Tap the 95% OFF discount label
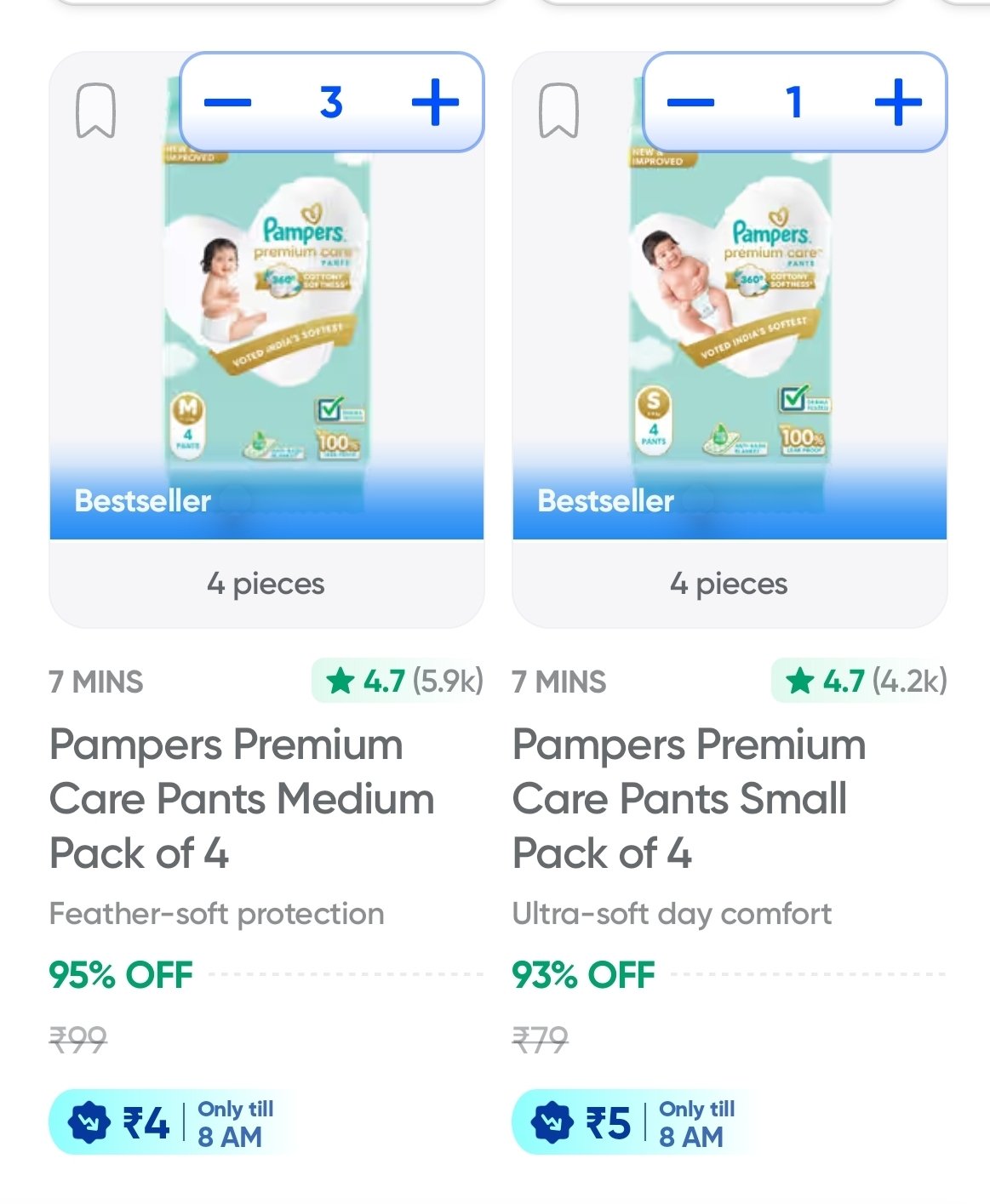 [121, 975]
